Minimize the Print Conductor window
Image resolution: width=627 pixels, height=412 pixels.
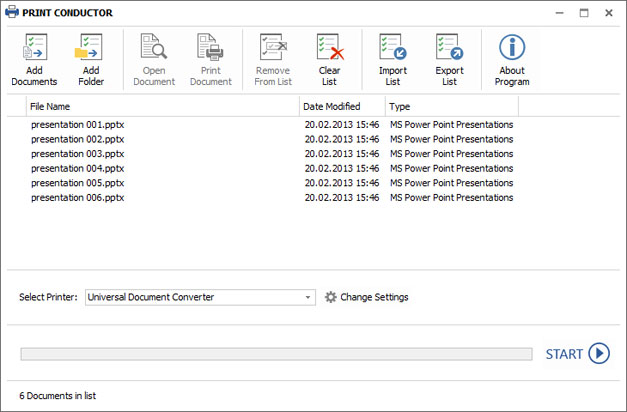(559, 13)
